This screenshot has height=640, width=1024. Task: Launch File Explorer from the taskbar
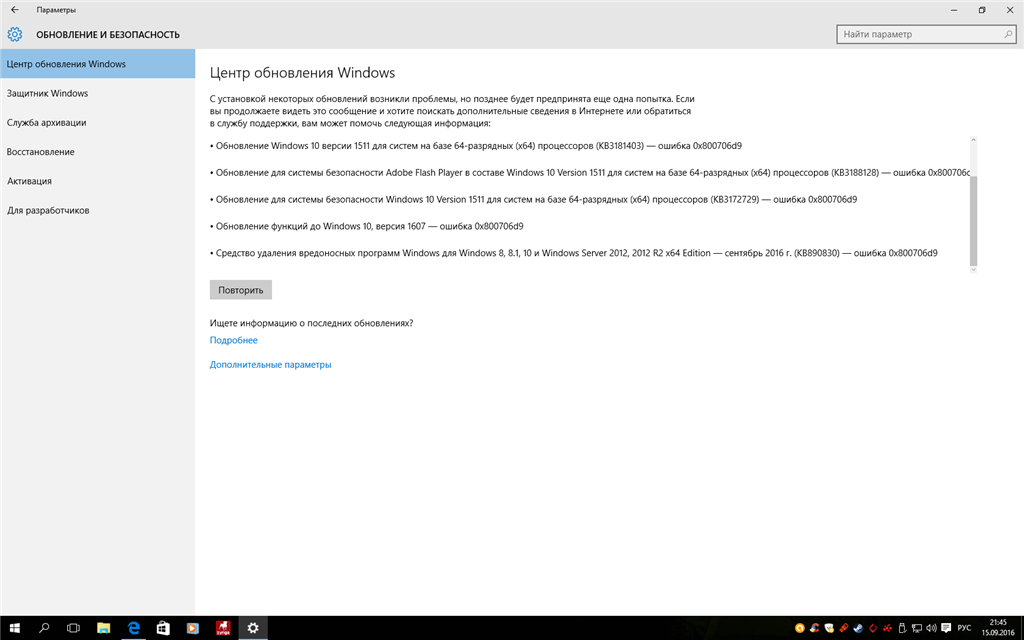click(103, 628)
